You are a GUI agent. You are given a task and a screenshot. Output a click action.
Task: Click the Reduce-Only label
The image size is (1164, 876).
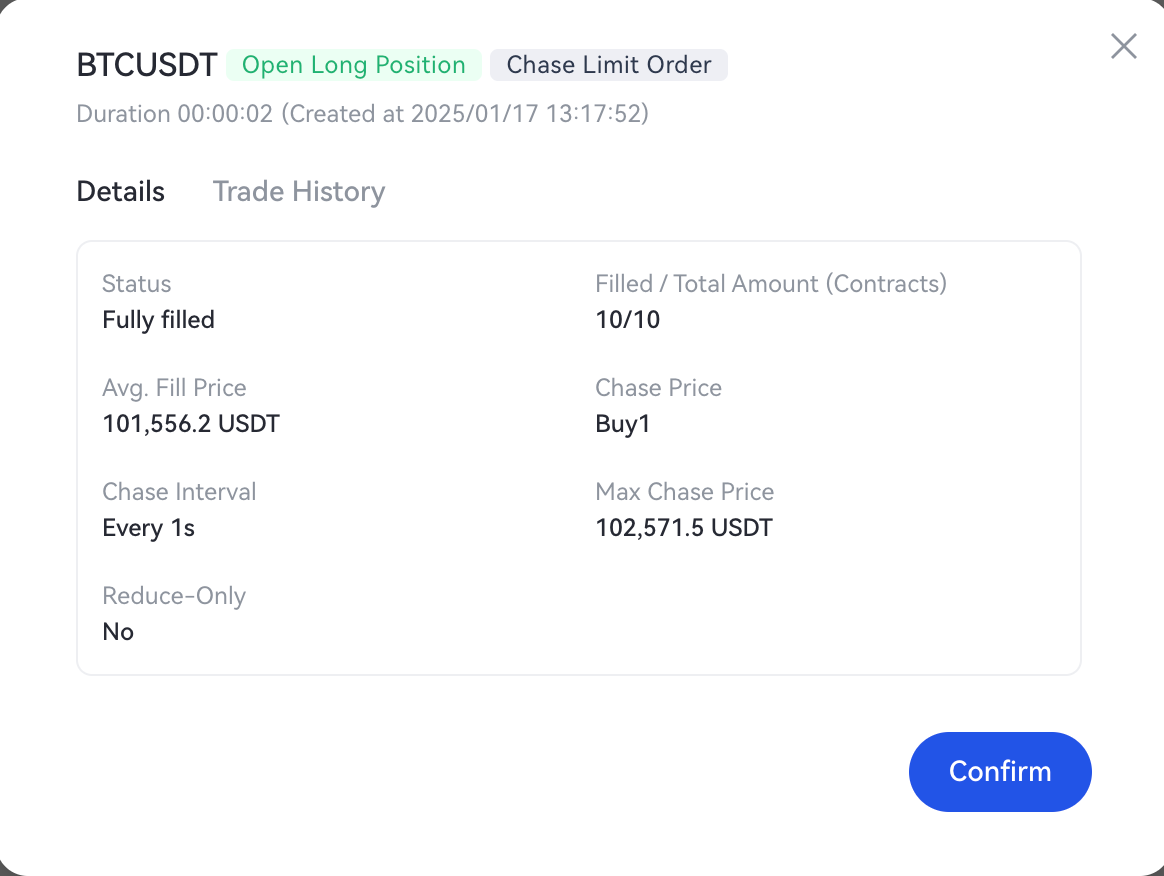[174, 596]
